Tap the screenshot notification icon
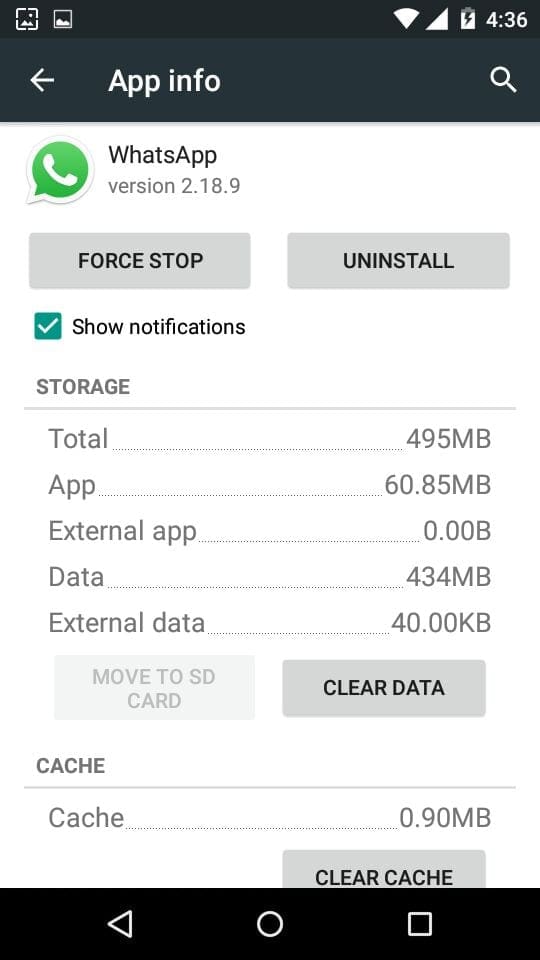Screen dimensions: 540x960 [x=27, y=19]
